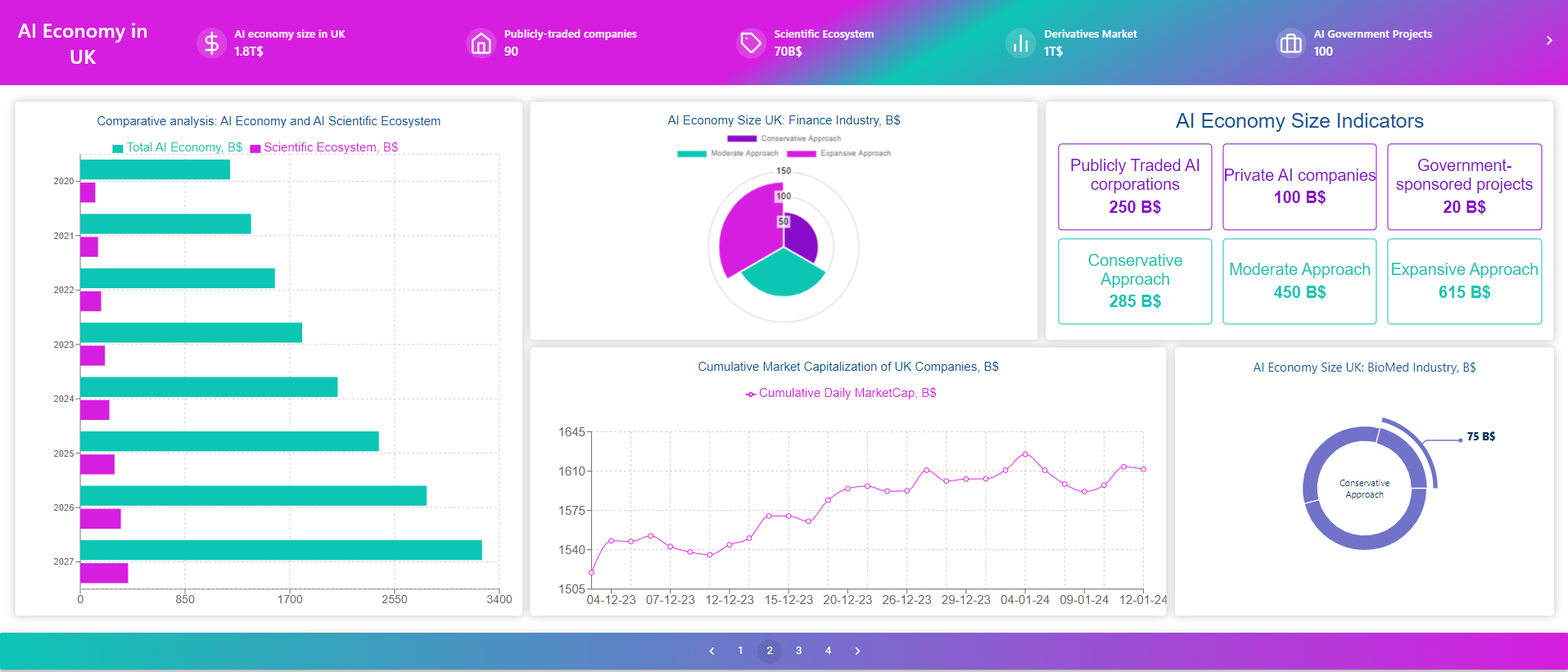This screenshot has width=1568, height=672.
Task: Click the 2027 Total AI Economy bar
Action: (x=281, y=550)
